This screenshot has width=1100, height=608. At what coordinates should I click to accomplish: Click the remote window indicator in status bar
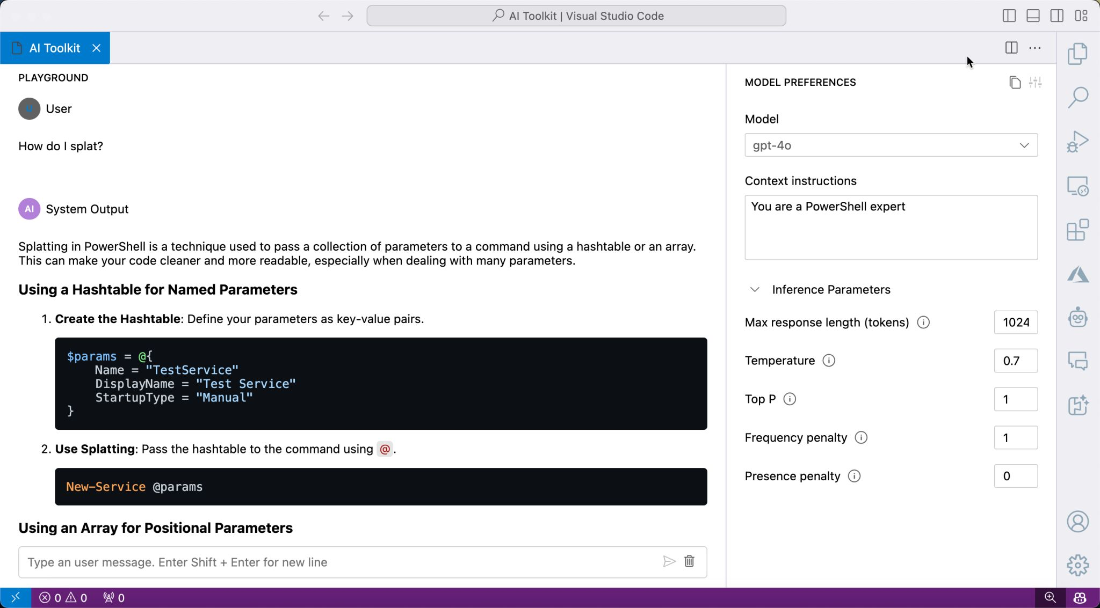[15, 597]
